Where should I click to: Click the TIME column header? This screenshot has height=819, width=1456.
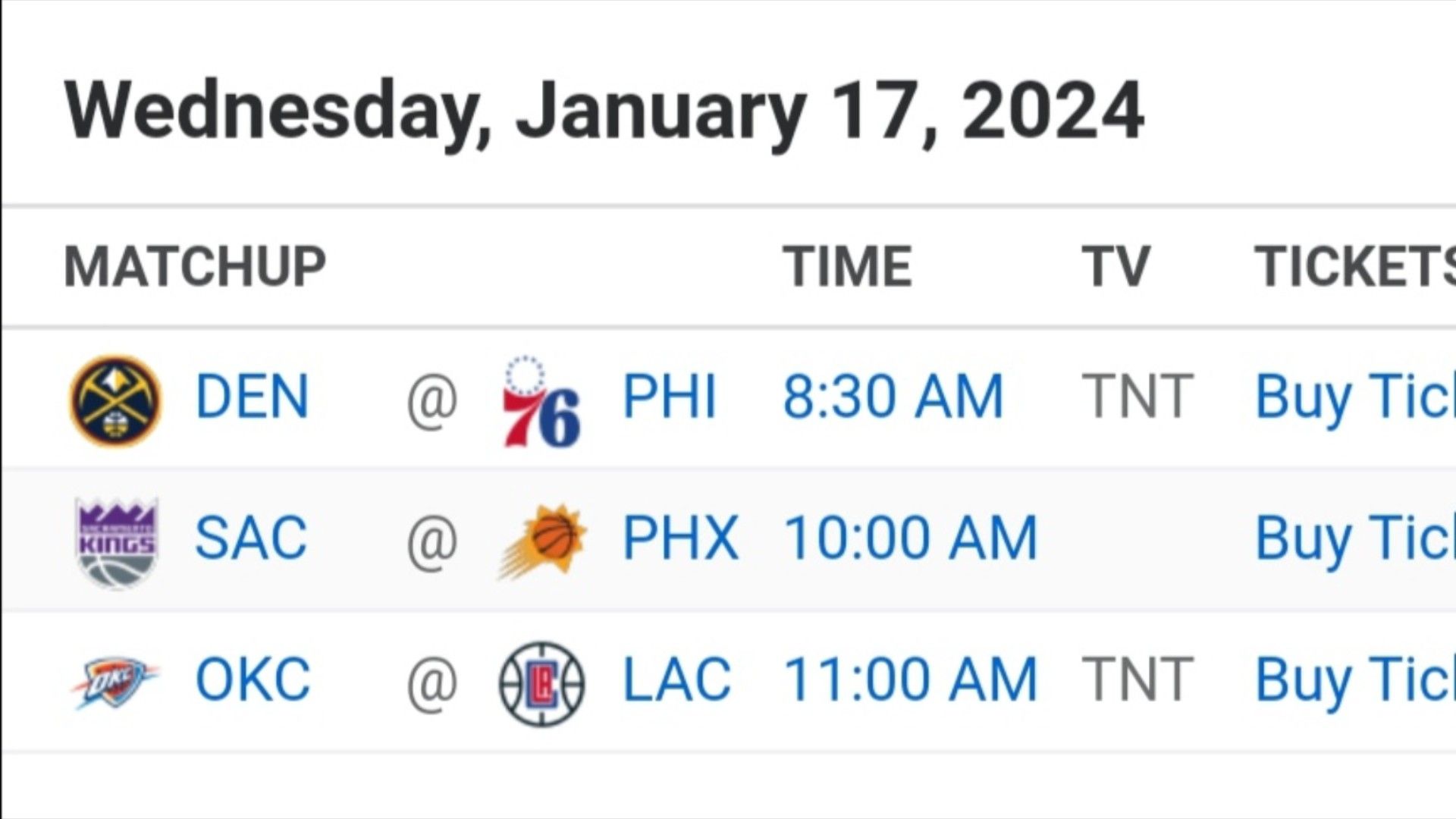(847, 267)
